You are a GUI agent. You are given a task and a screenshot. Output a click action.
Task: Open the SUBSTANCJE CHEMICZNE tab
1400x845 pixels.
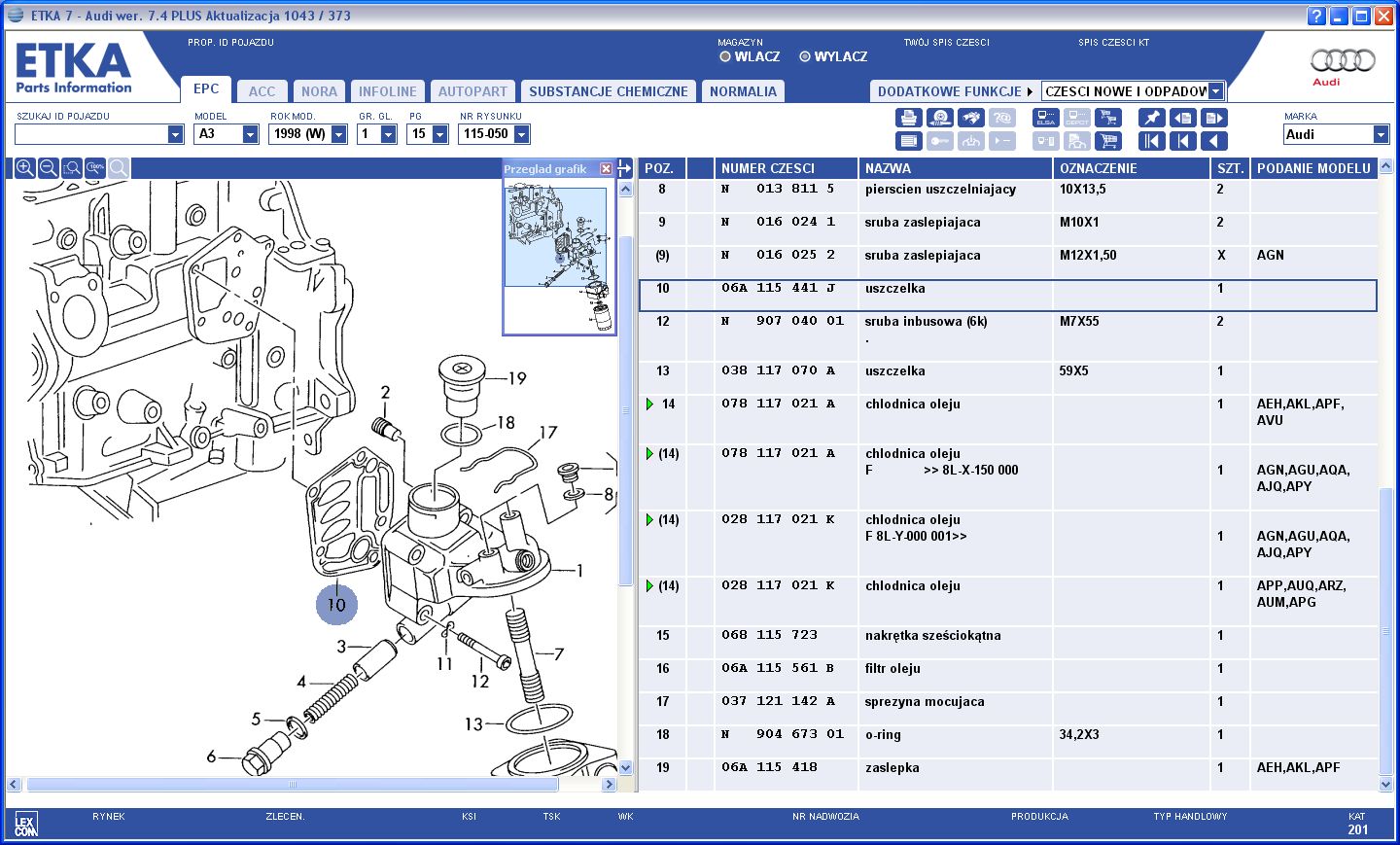pyautogui.click(x=609, y=91)
